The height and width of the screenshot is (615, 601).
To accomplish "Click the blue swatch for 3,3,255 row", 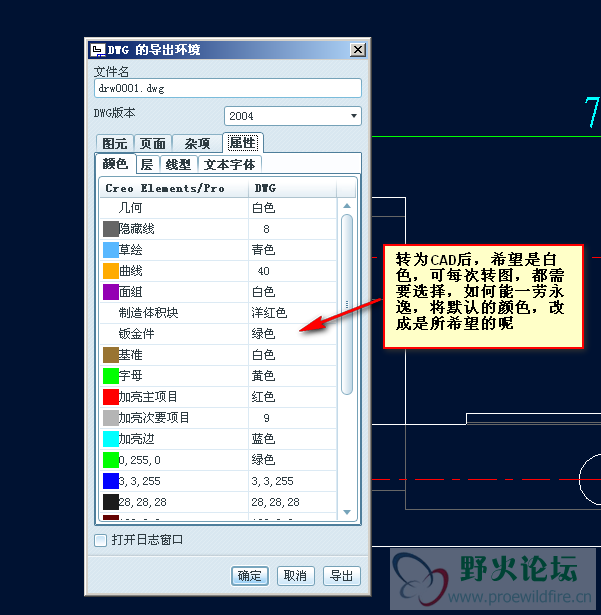I will [x=111, y=481].
